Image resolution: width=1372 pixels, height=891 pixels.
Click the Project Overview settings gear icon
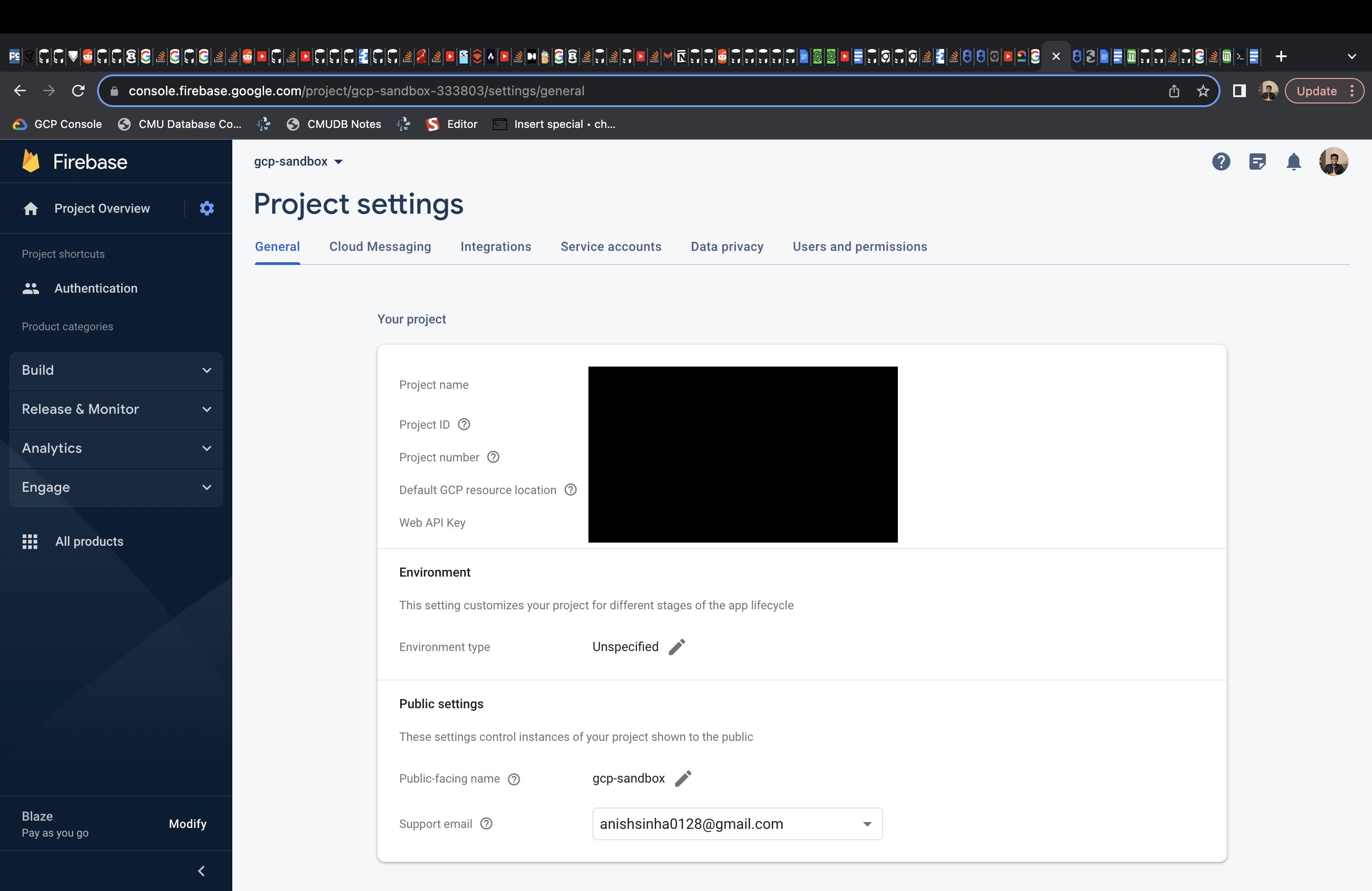click(207, 208)
